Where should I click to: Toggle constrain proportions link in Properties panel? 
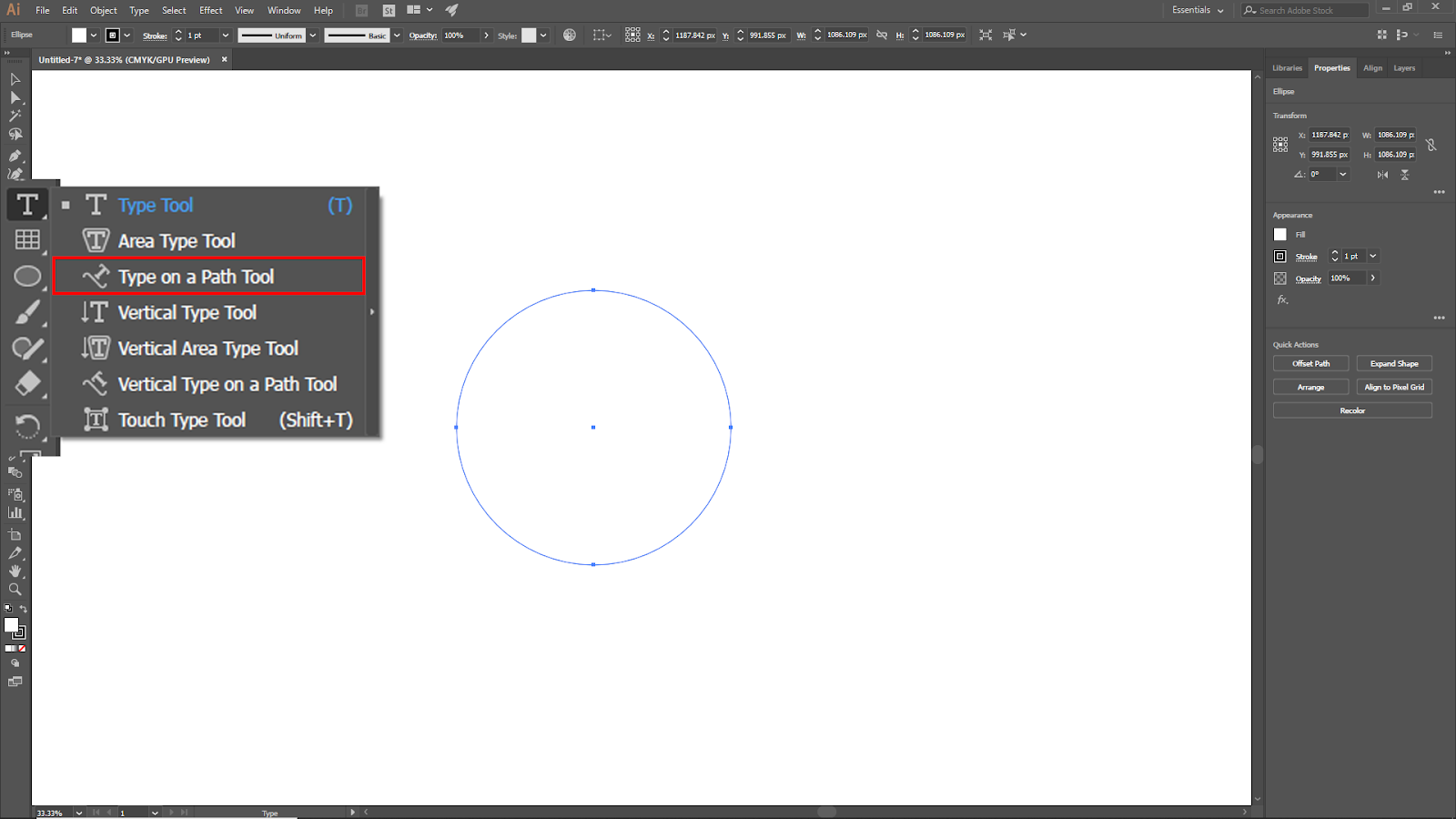(x=1431, y=145)
